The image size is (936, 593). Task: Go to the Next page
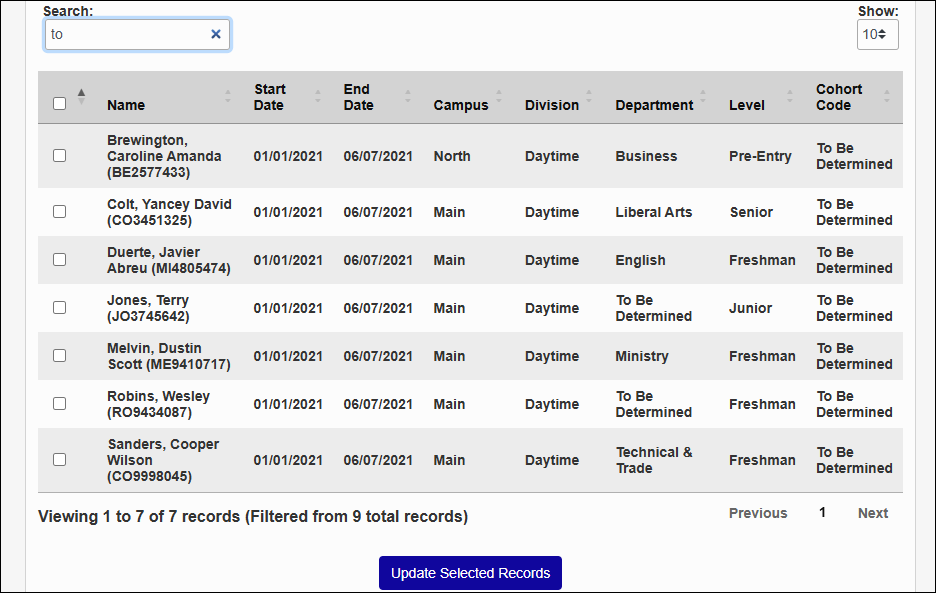(x=873, y=513)
